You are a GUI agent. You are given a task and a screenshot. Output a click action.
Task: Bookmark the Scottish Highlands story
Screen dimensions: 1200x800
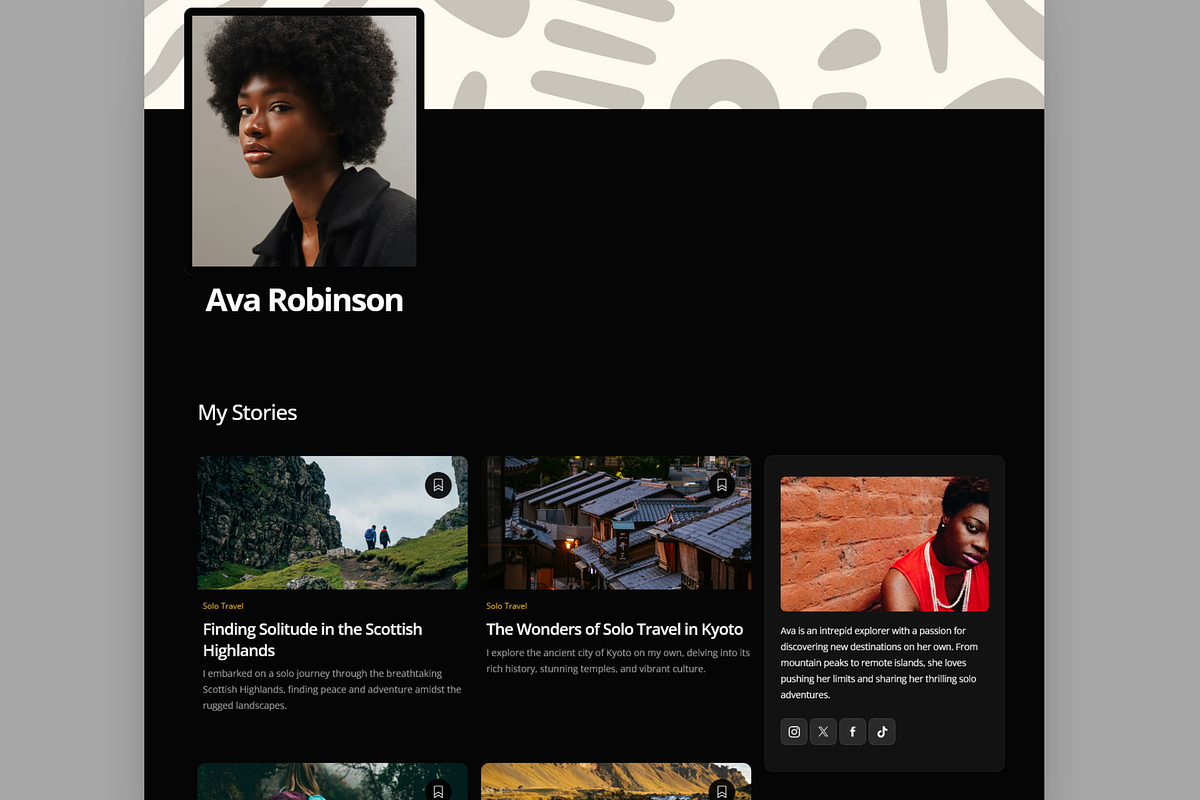click(x=438, y=485)
